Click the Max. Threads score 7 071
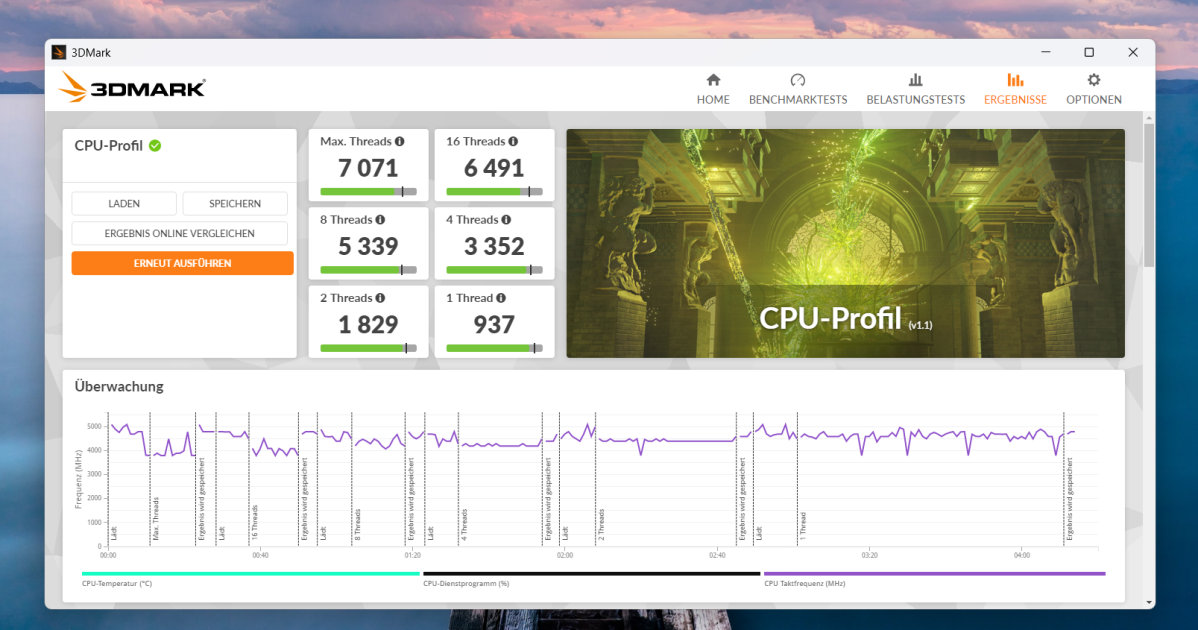 [x=368, y=168]
